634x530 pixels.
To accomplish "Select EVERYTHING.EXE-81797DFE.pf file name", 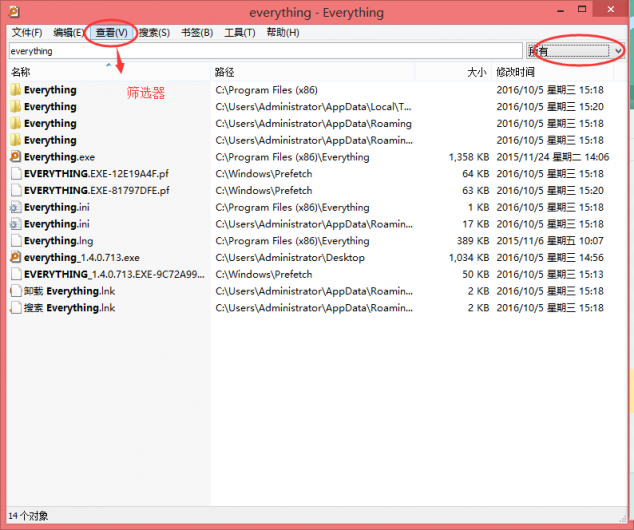I will click(97, 190).
